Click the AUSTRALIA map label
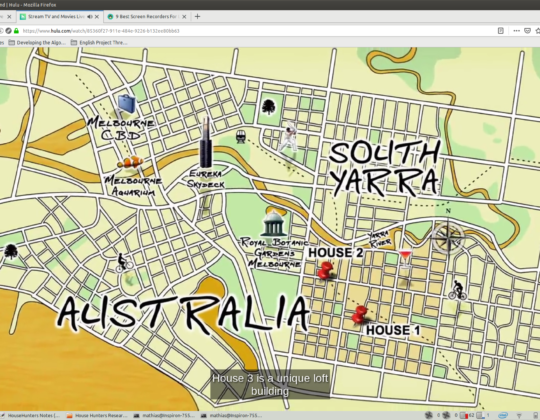This screenshot has height=420, width=540. 183,314
